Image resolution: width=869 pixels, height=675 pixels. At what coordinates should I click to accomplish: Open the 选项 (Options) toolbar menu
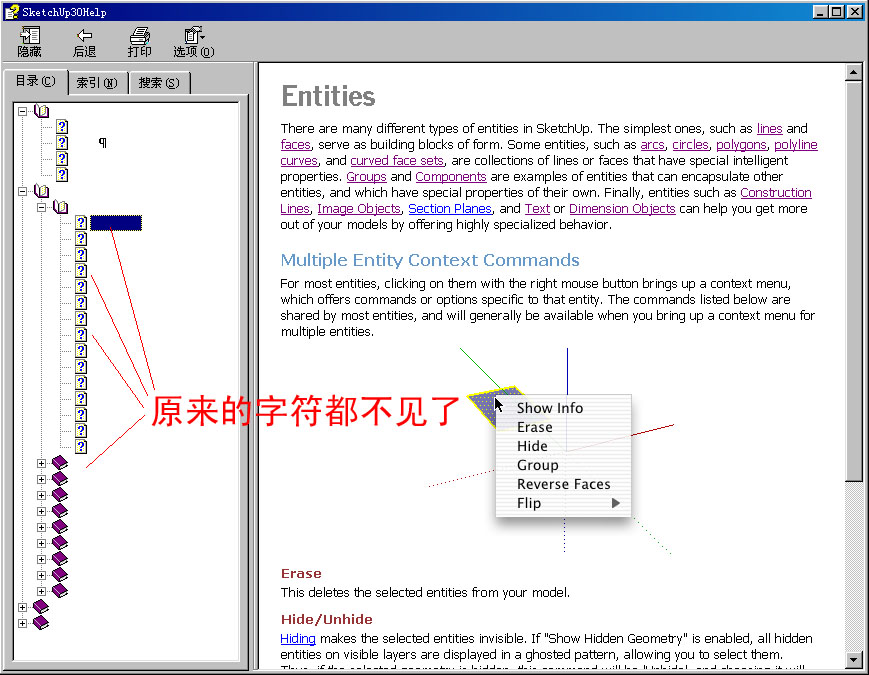[193, 43]
